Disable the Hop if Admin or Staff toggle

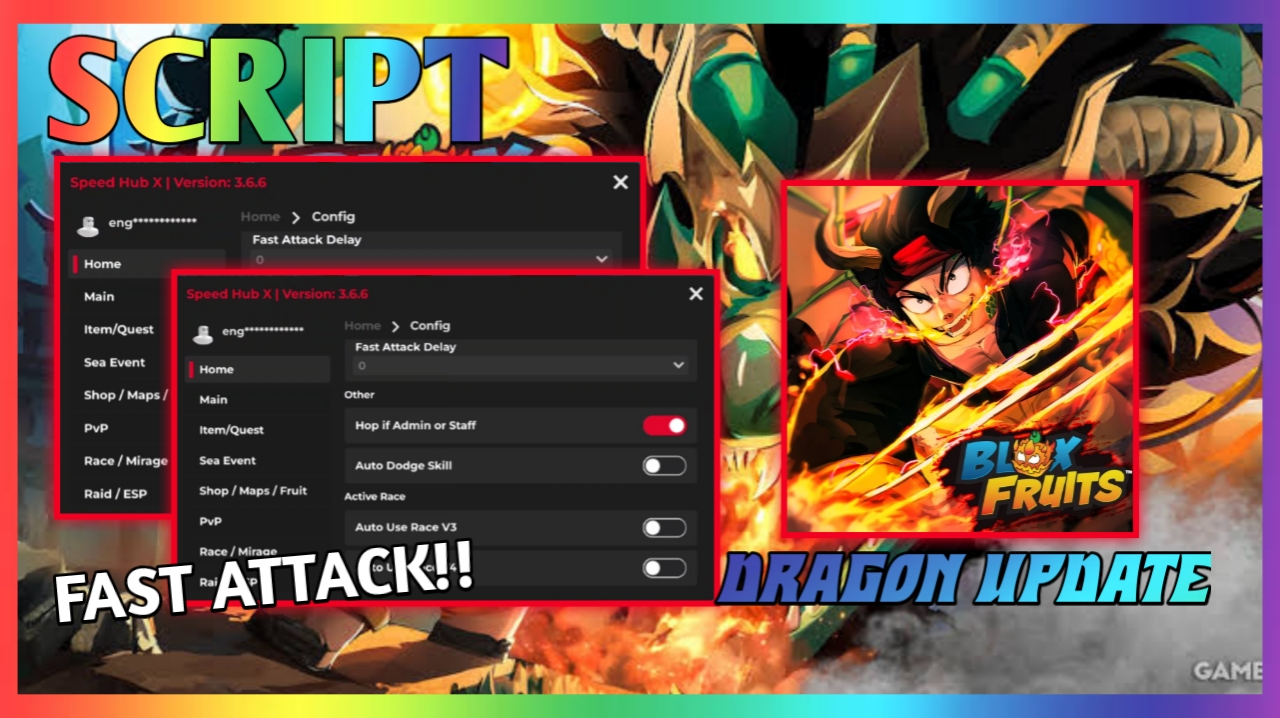coord(664,425)
